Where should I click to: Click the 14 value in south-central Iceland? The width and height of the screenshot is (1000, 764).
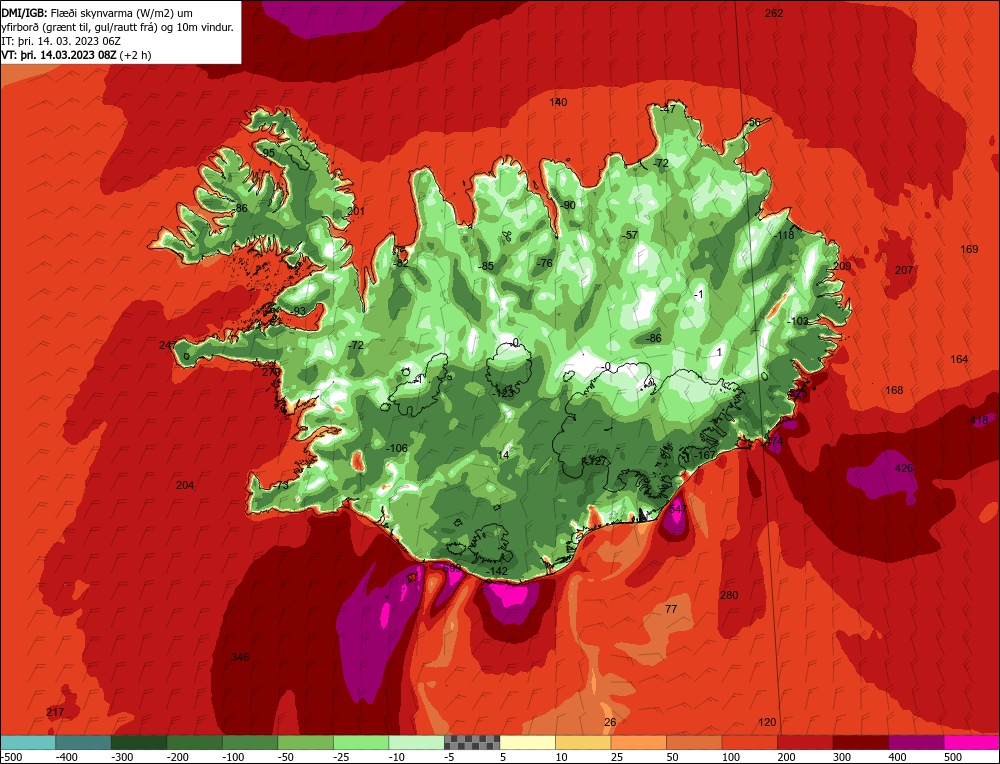point(504,455)
